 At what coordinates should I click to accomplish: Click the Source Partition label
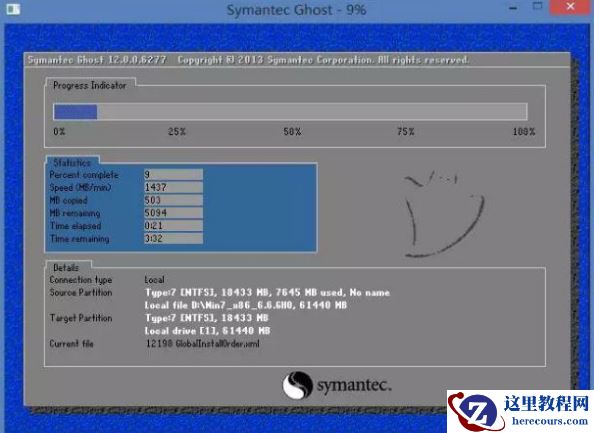point(81,293)
